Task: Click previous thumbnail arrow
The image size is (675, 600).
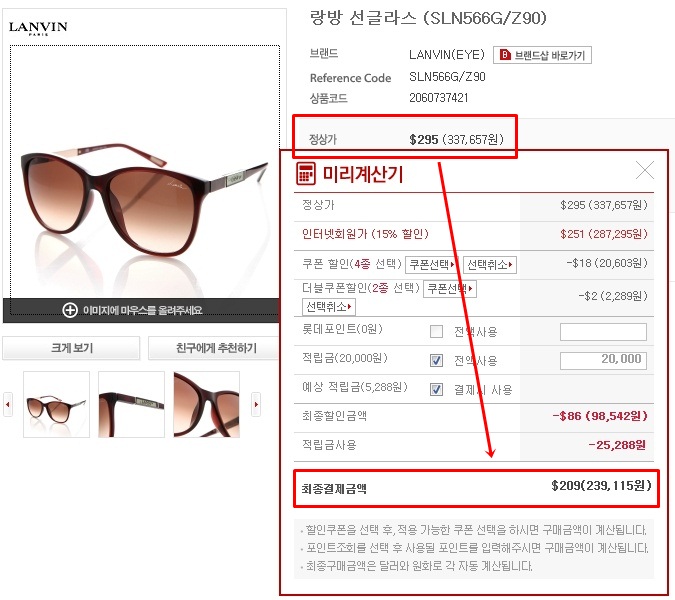Action: pyautogui.click(x=8, y=404)
